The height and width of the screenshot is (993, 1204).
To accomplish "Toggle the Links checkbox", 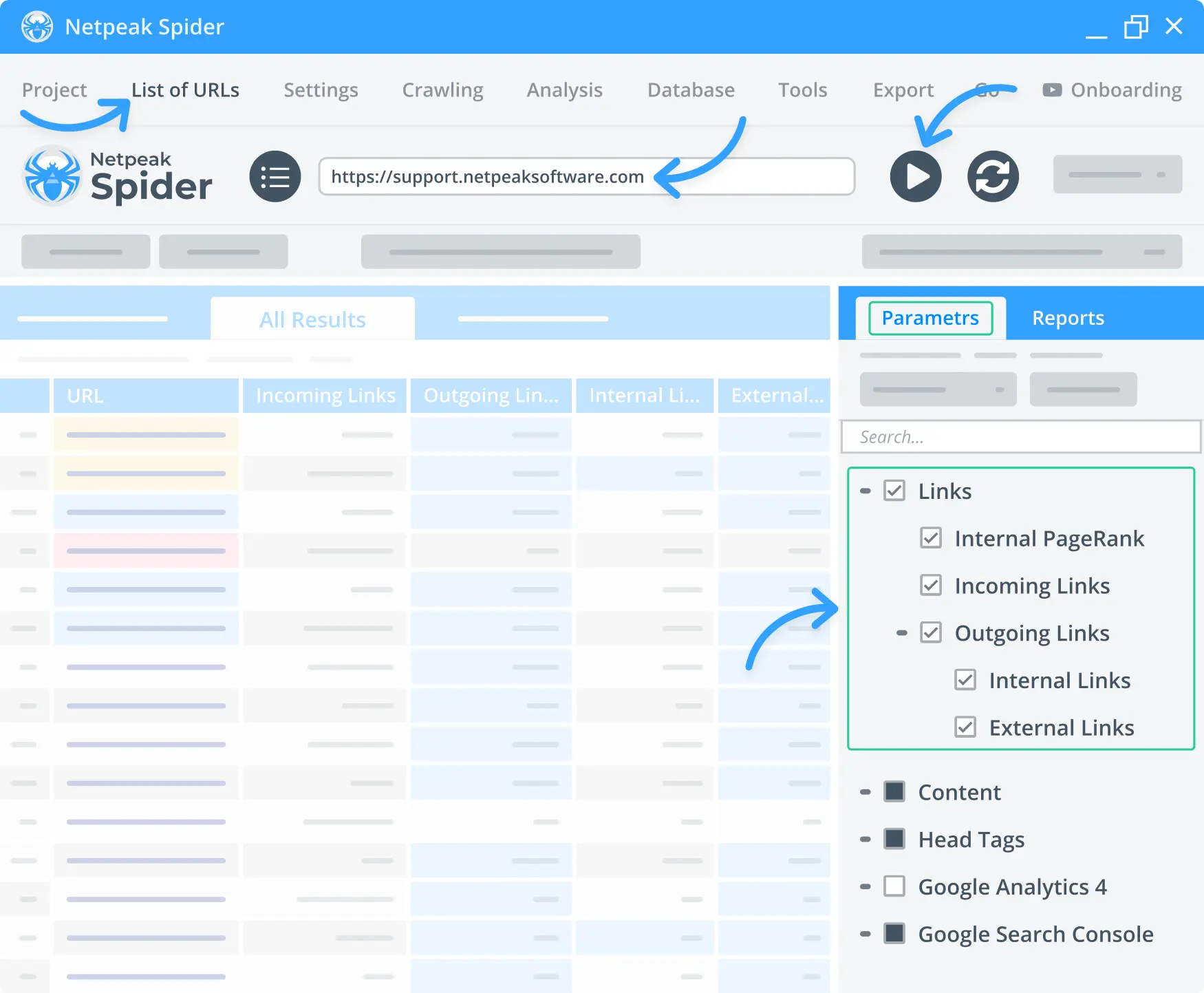I will 894,491.
